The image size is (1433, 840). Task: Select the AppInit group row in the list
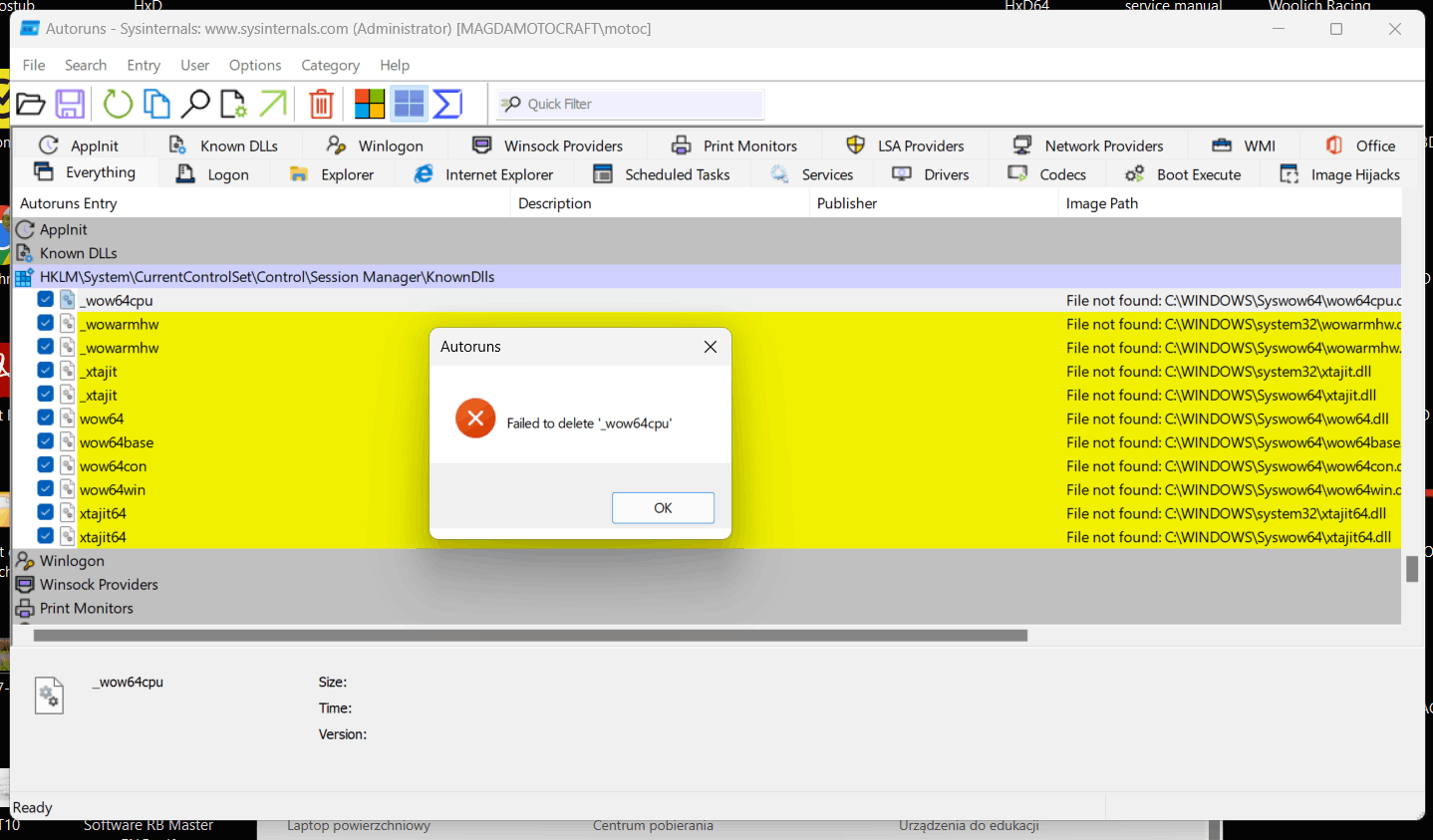pyautogui.click(x=707, y=229)
